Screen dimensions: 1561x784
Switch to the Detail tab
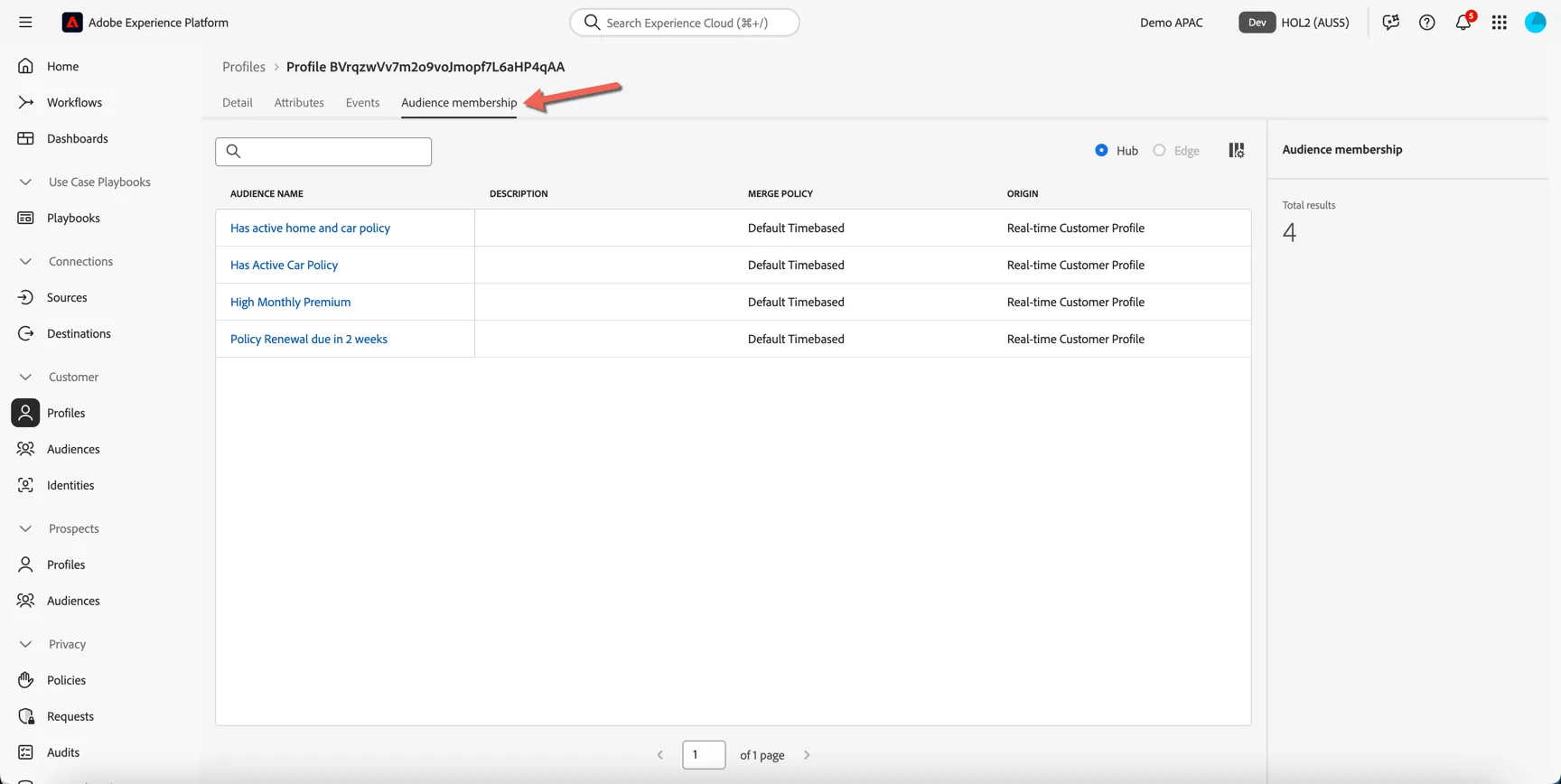238,102
